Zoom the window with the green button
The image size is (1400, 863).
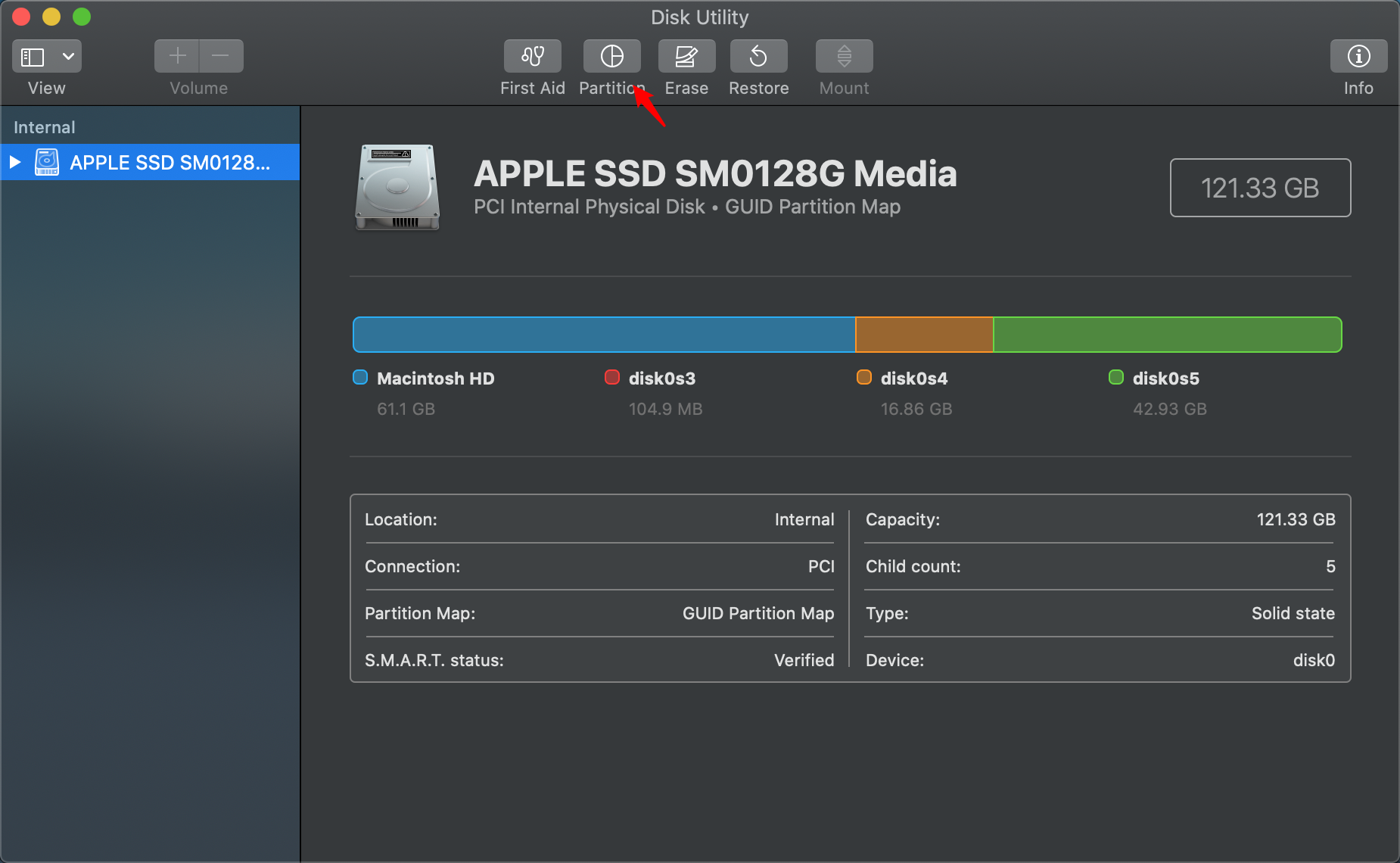(x=82, y=17)
